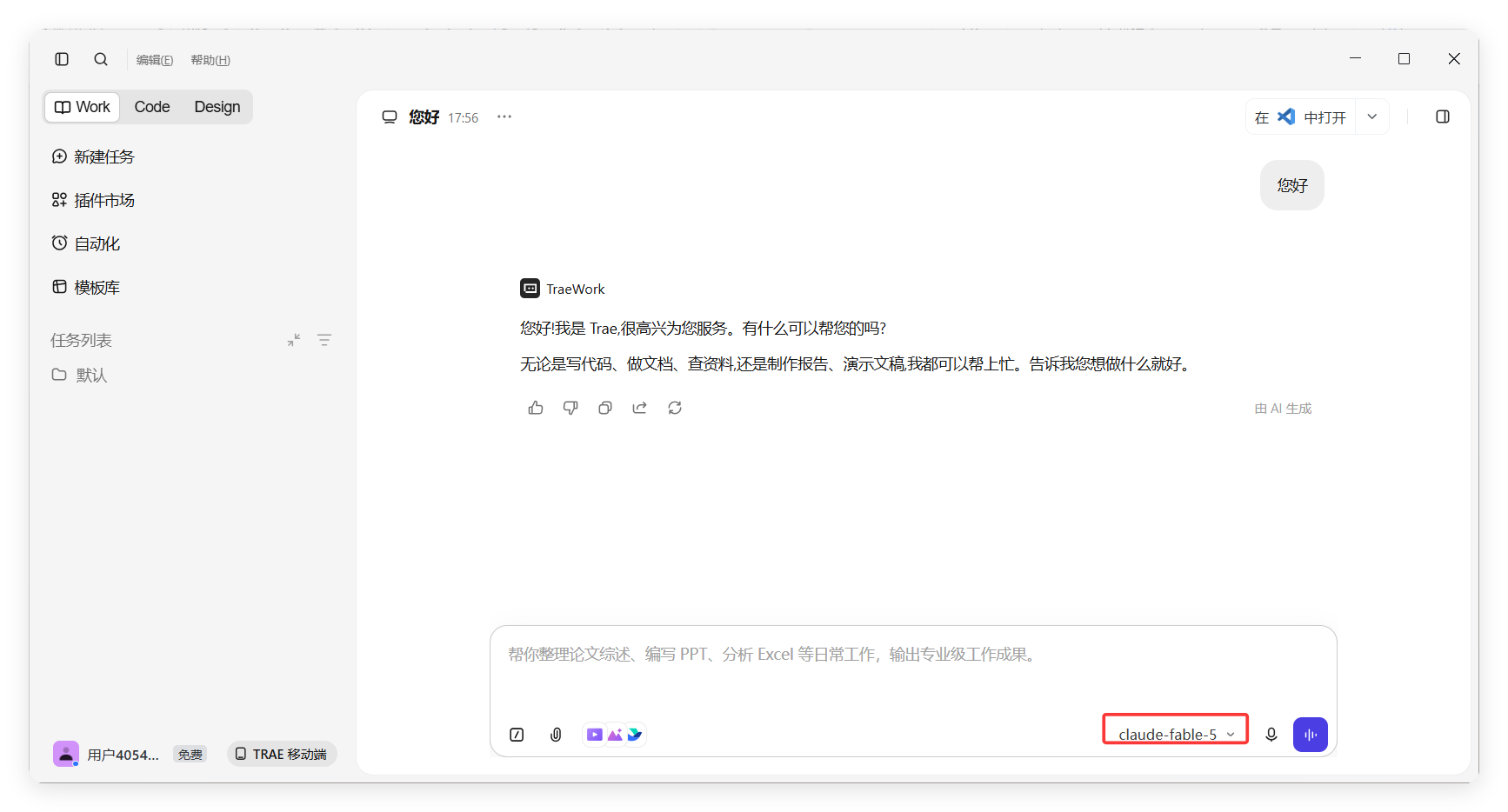
Task: Click the 由 AI 生成 label
Action: click(1283, 409)
